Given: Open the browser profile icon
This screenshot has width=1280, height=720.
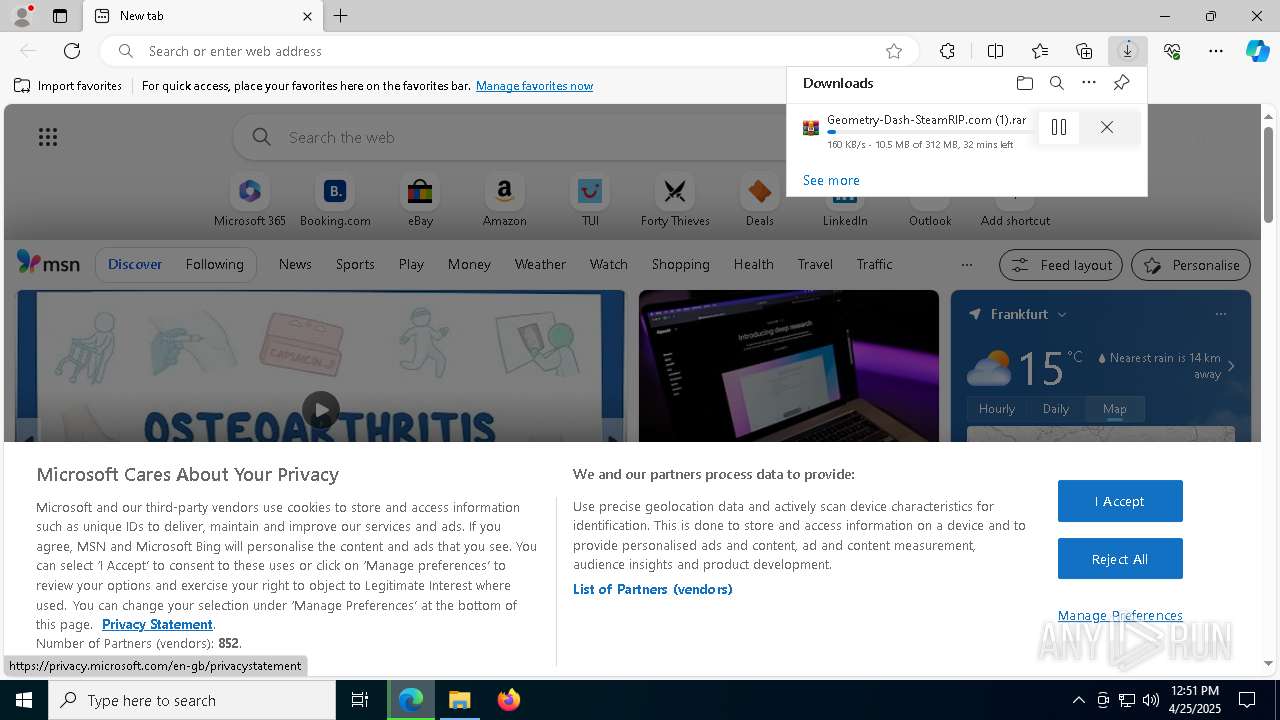Looking at the screenshot, I should click(x=22, y=16).
